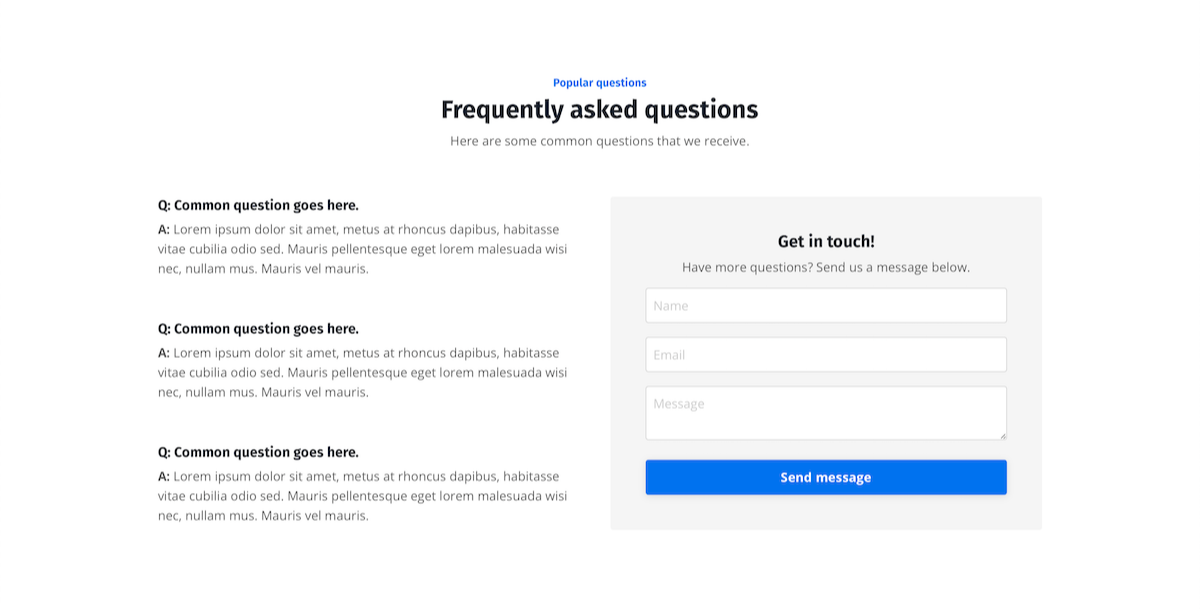Click the Message textarea resize handle
This screenshot has height=609, width=1200.
pos(1002,435)
